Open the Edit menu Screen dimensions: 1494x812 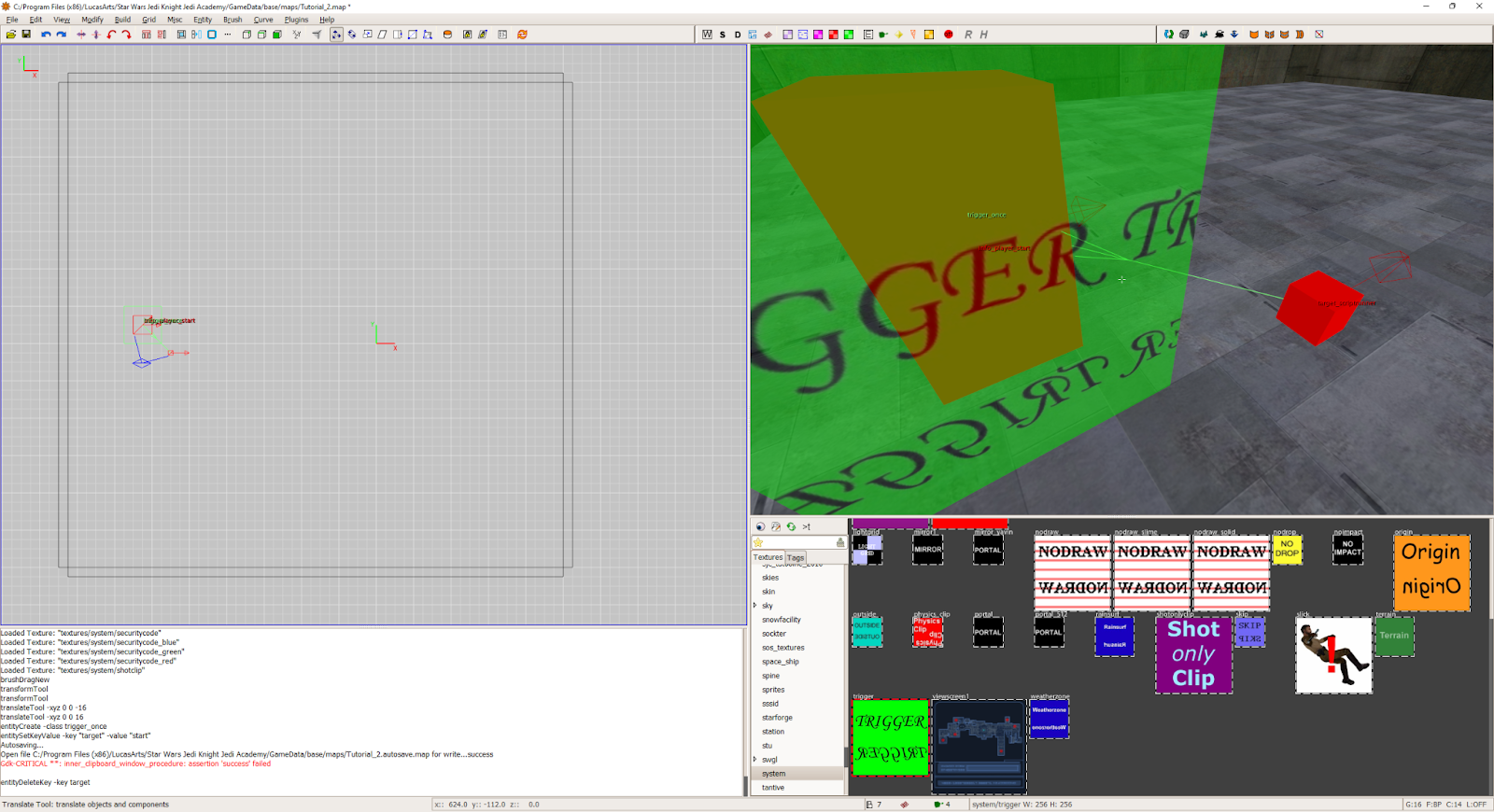(35, 20)
